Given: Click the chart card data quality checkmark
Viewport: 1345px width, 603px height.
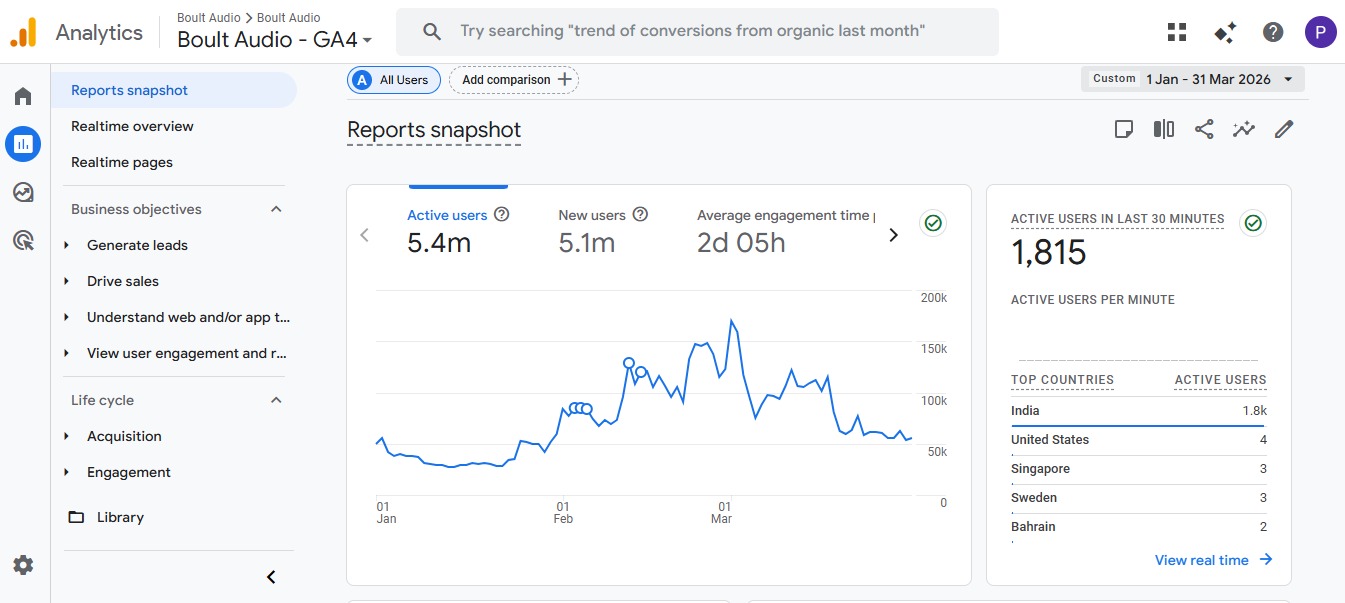Looking at the screenshot, I should (x=933, y=223).
